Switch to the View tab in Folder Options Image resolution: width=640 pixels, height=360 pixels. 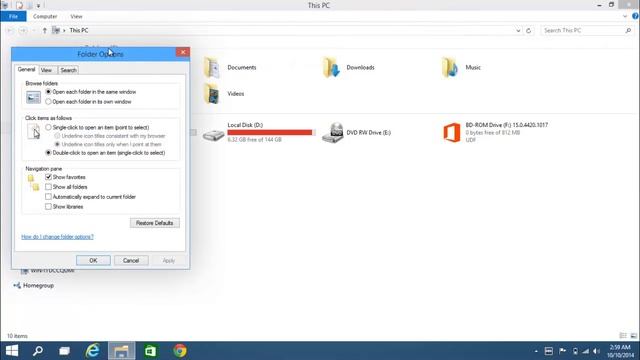[47, 70]
